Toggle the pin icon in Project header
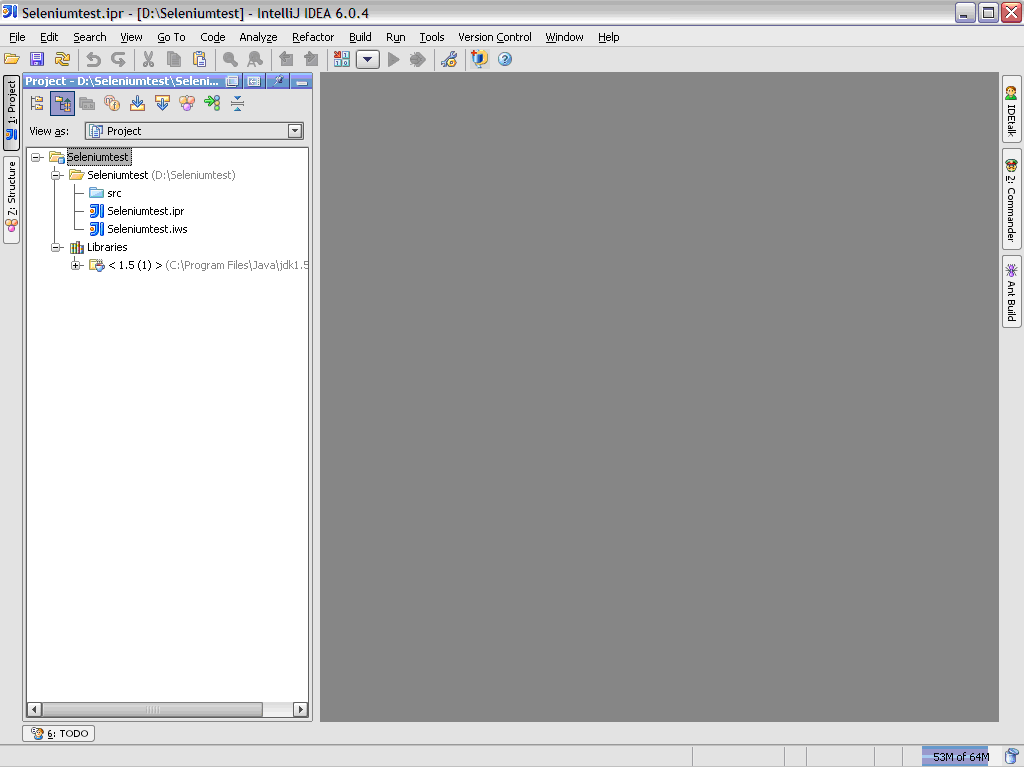Image resolution: width=1024 pixels, height=768 pixels. [x=278, y=81]
